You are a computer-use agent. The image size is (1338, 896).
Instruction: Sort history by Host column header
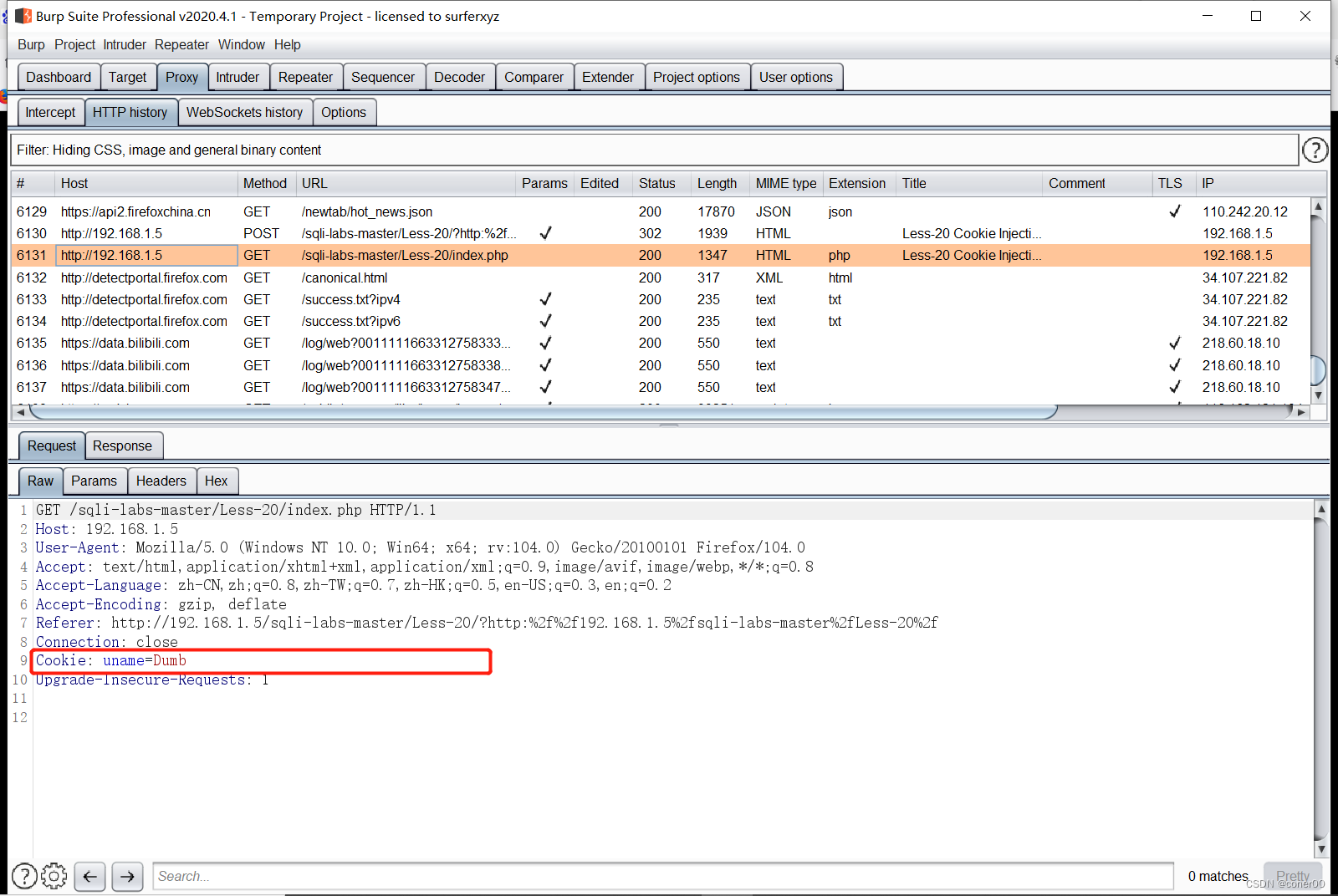[x=146, y=183]
